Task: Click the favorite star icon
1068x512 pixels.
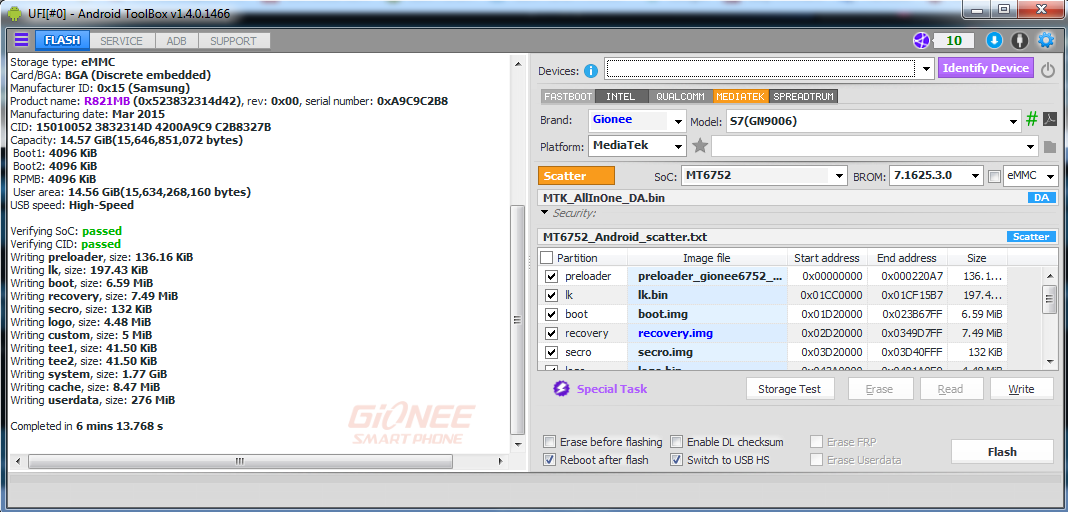Action: pos(700,146)
